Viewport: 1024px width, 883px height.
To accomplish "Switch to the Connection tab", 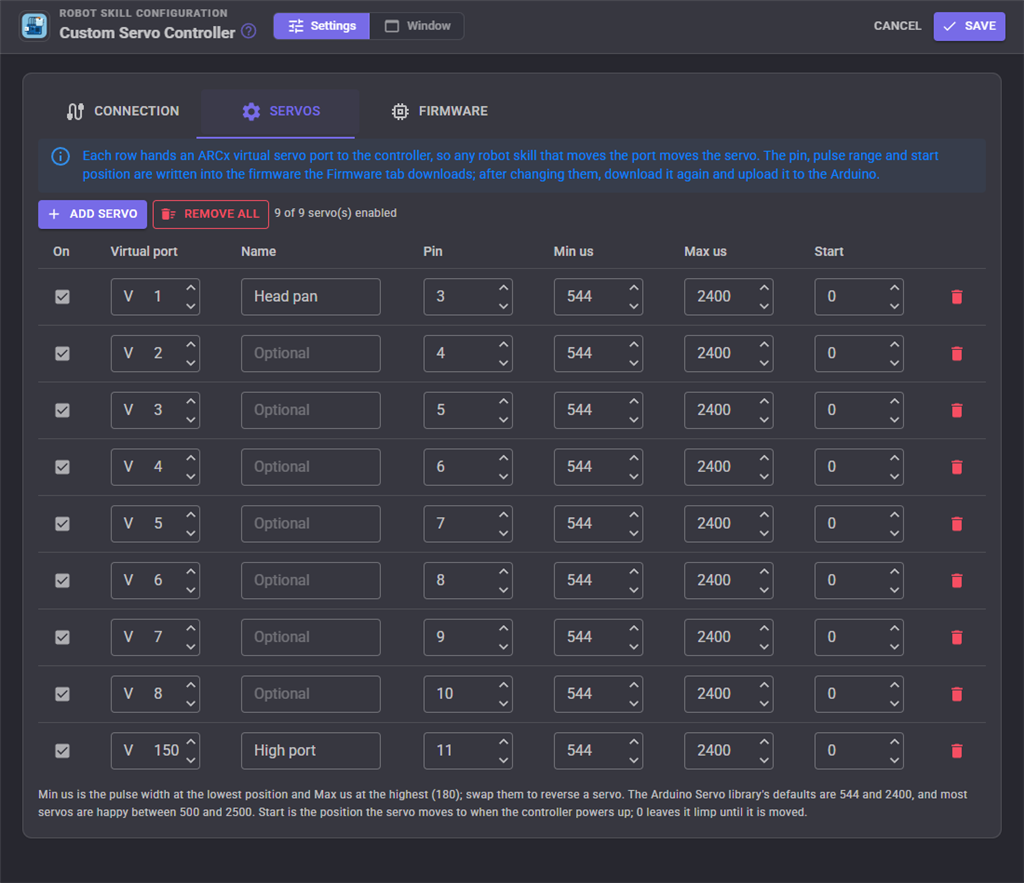I will click(x=123, y=112).
